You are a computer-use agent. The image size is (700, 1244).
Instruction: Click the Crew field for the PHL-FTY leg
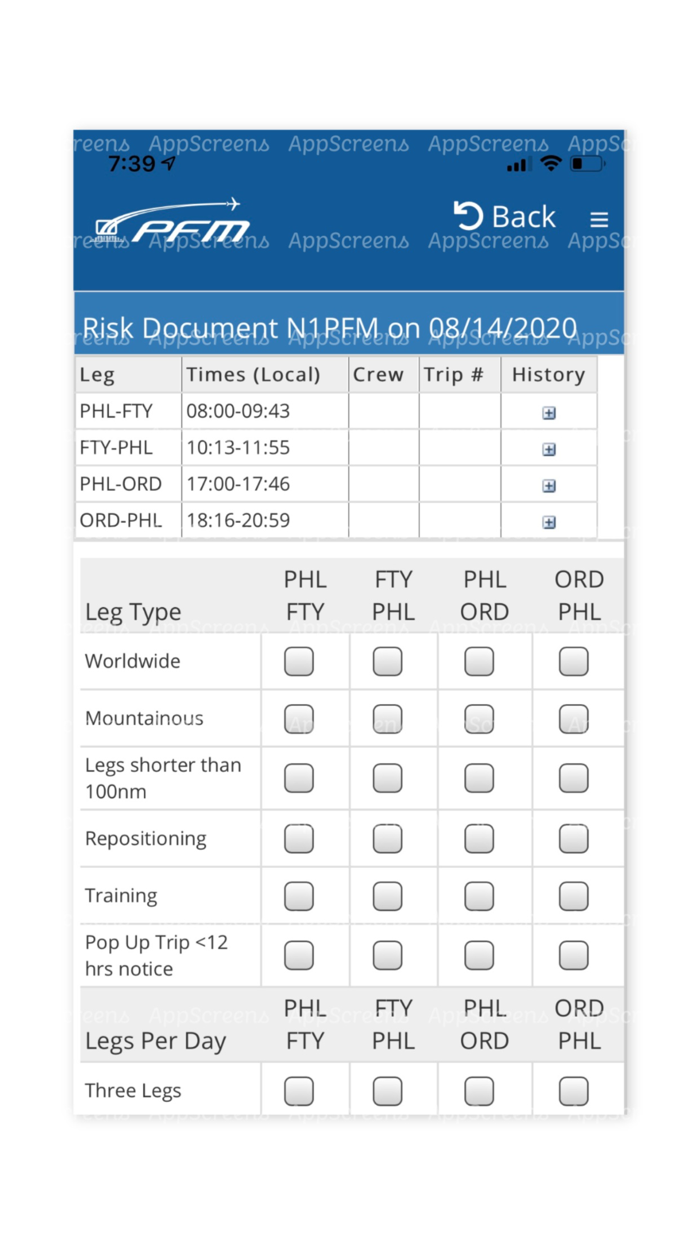click(x=383, y=411)
